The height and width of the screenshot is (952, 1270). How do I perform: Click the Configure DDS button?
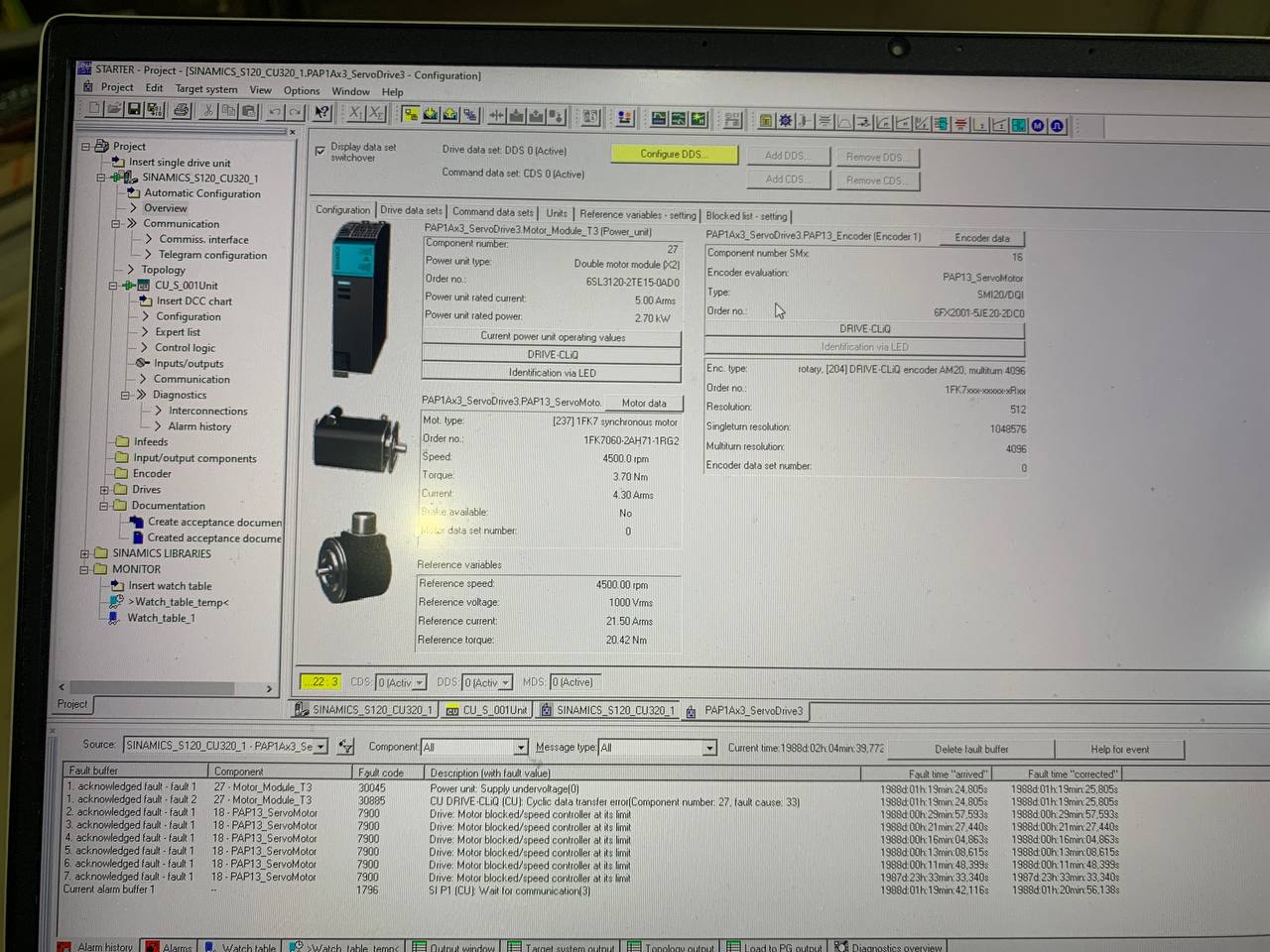tap(674, 154)
